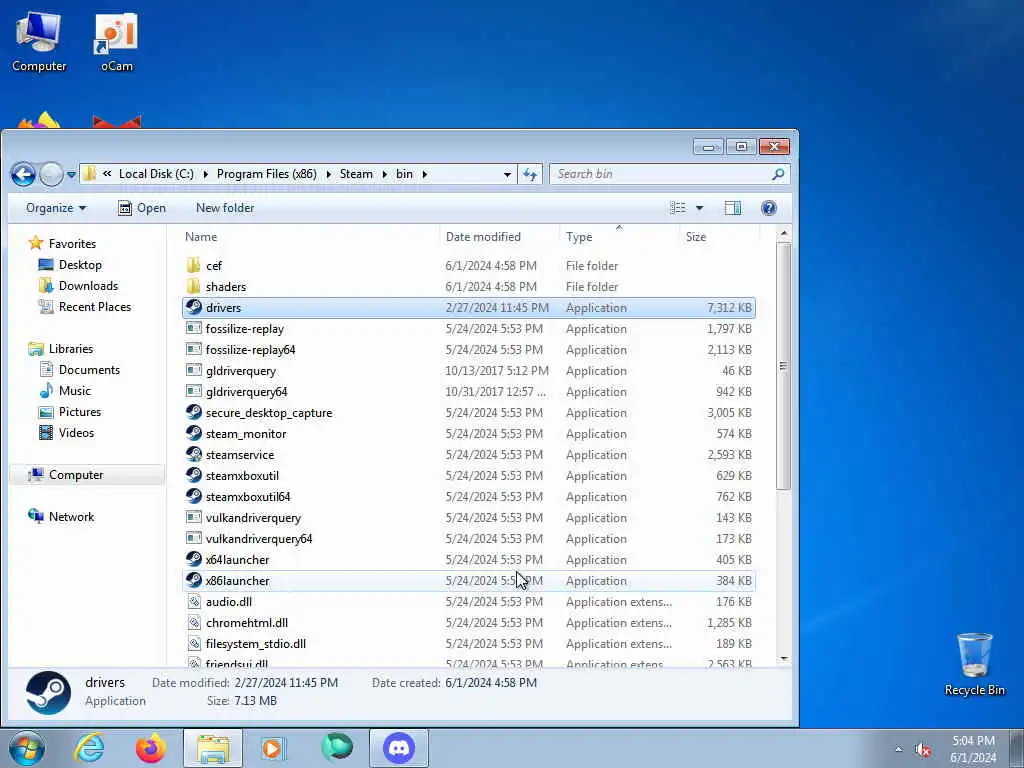
Task: Launch Firefox from the taskbar
Action: click(x=150, y=748)
